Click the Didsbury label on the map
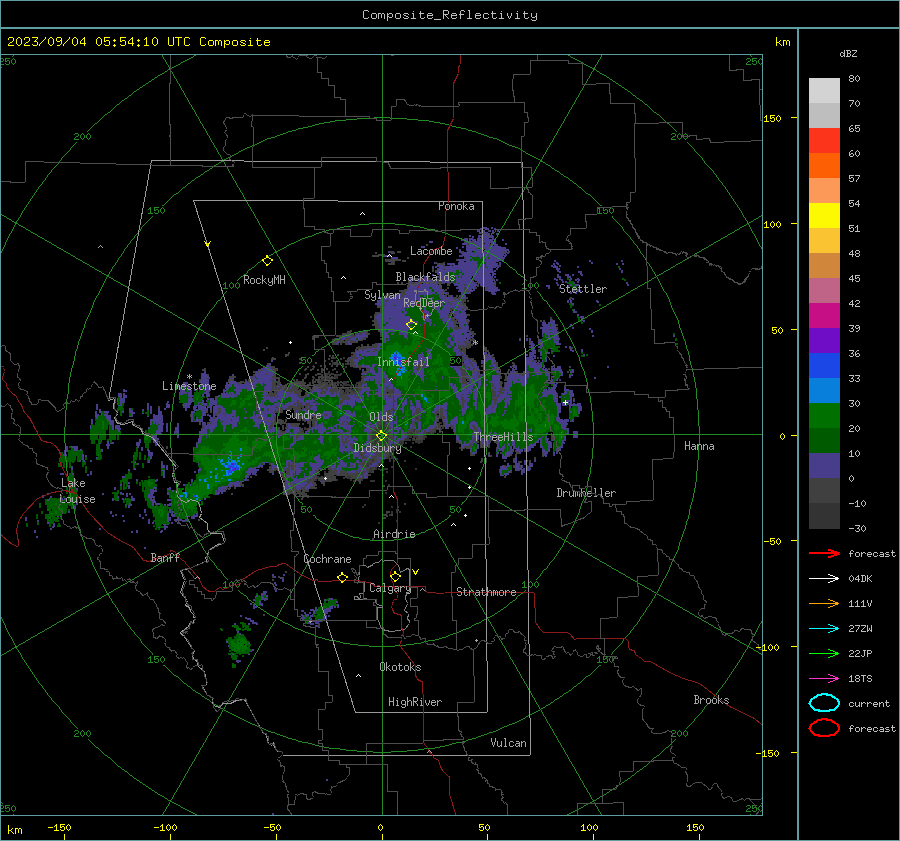 click(x=377, y=448)
